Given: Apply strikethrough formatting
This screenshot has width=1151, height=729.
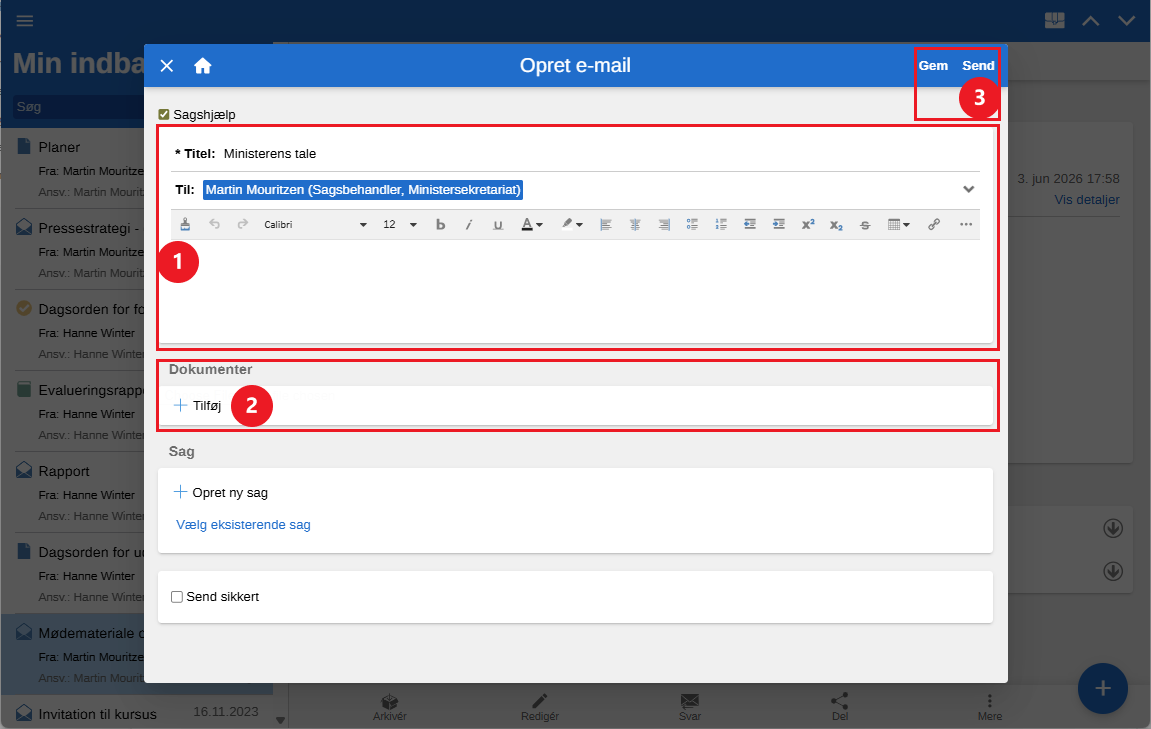Looking at the screenshot, I should [x=865, y=225].
